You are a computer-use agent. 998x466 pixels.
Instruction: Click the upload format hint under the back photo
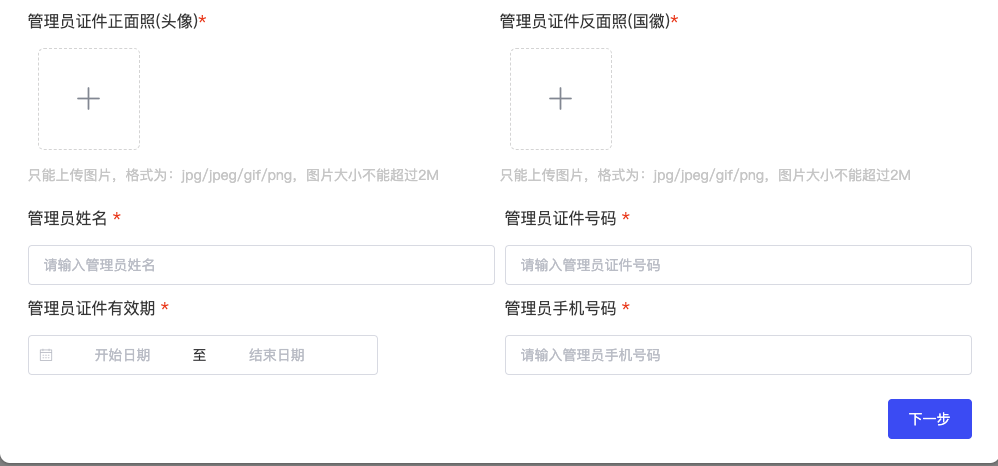(x=705, y=175)
